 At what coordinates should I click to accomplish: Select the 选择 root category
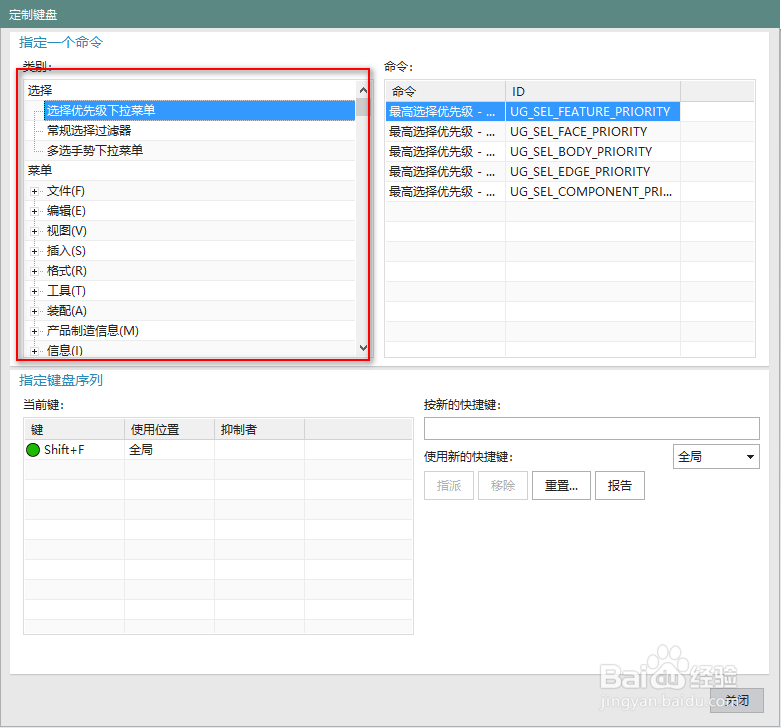(40, 91)
